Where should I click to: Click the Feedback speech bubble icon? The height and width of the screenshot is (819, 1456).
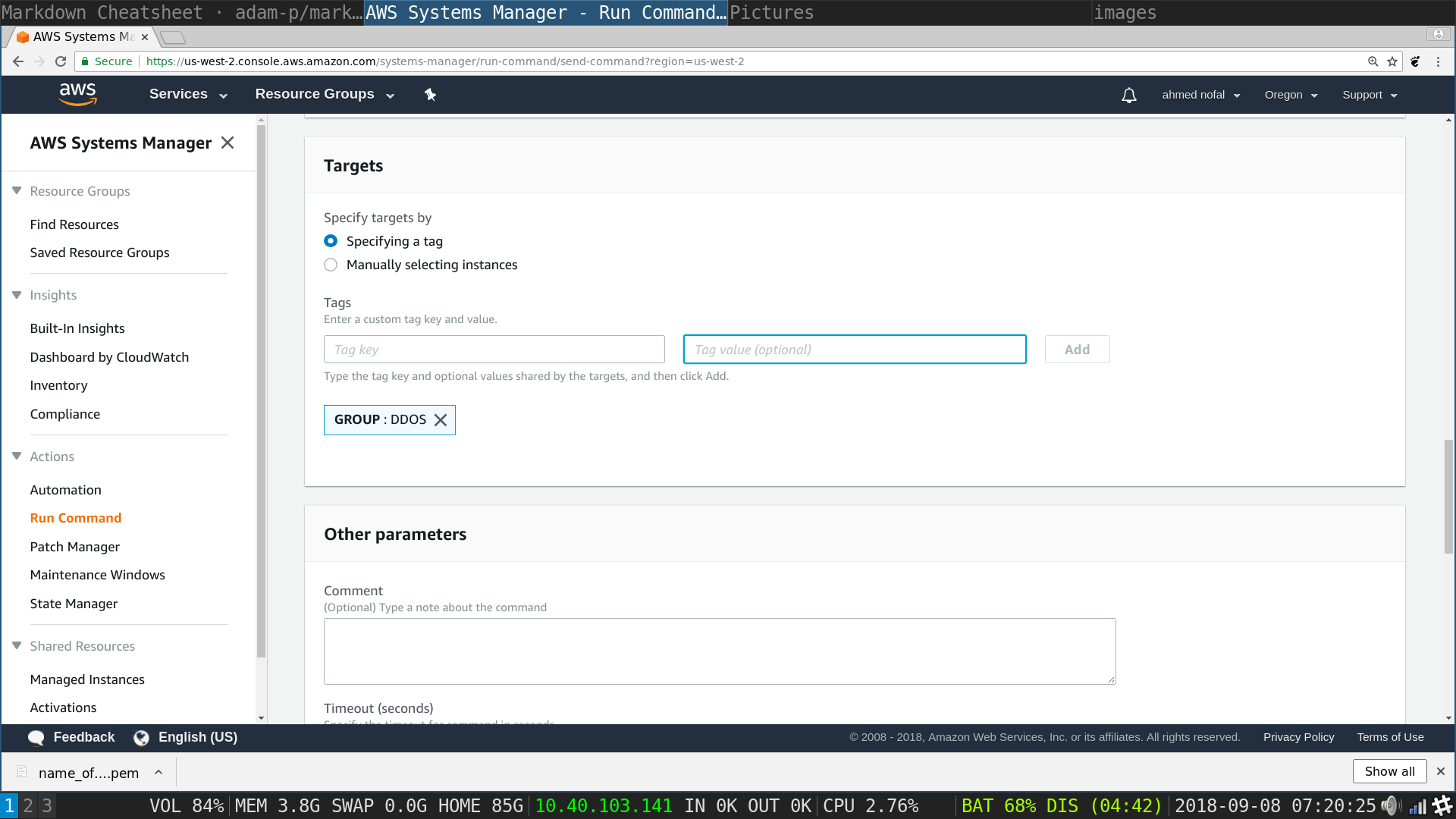(x=36, y=737)
